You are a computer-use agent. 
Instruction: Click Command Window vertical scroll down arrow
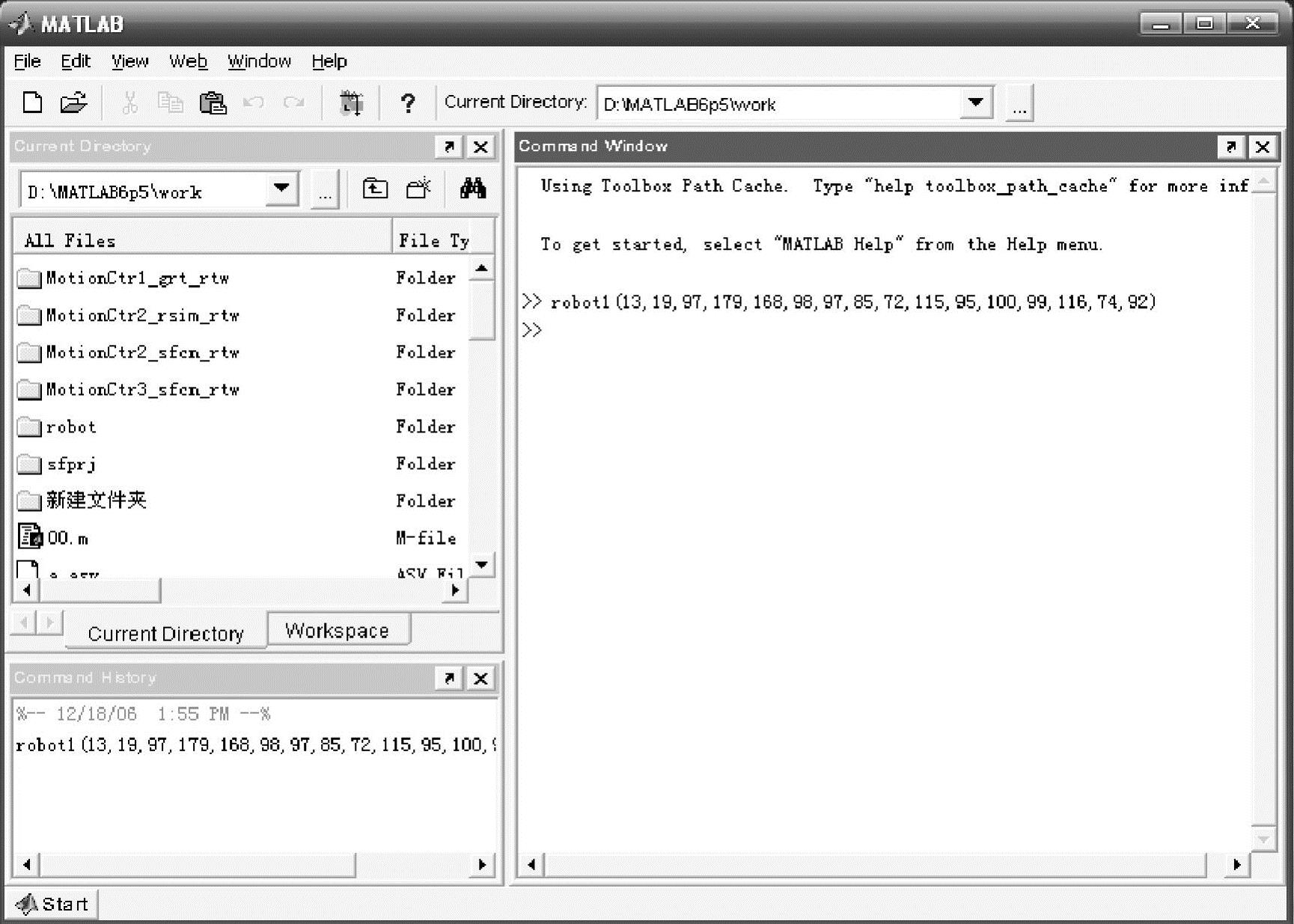click(1263, 839)
